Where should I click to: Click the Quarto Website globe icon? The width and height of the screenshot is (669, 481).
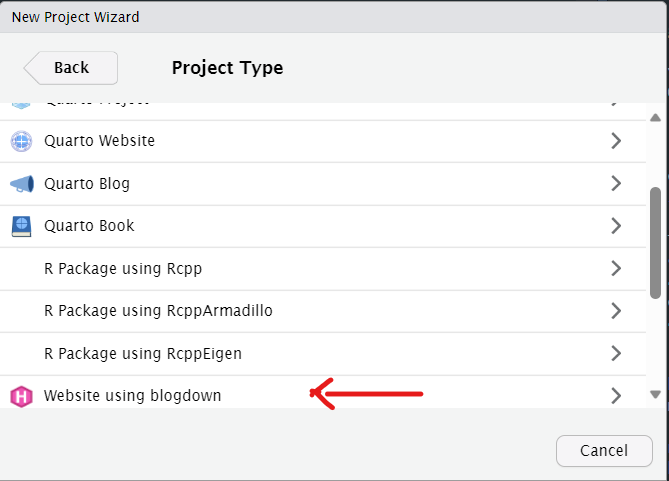[21, 141]
